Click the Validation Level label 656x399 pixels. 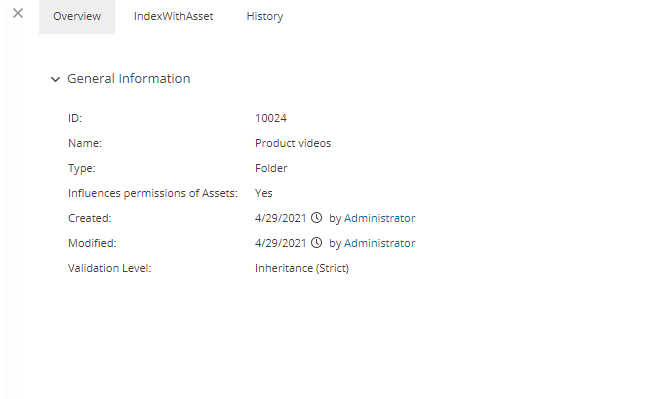(x=110, y=268)
